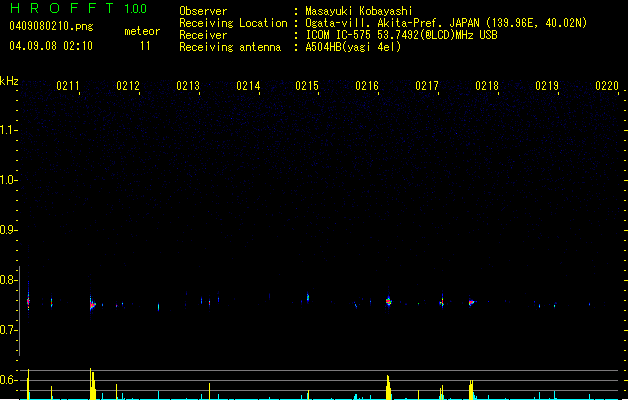The height and width of the screenshot is (400, 629).
Task: Select the file name 0409080210.png
Action: [x=51, y=26]
